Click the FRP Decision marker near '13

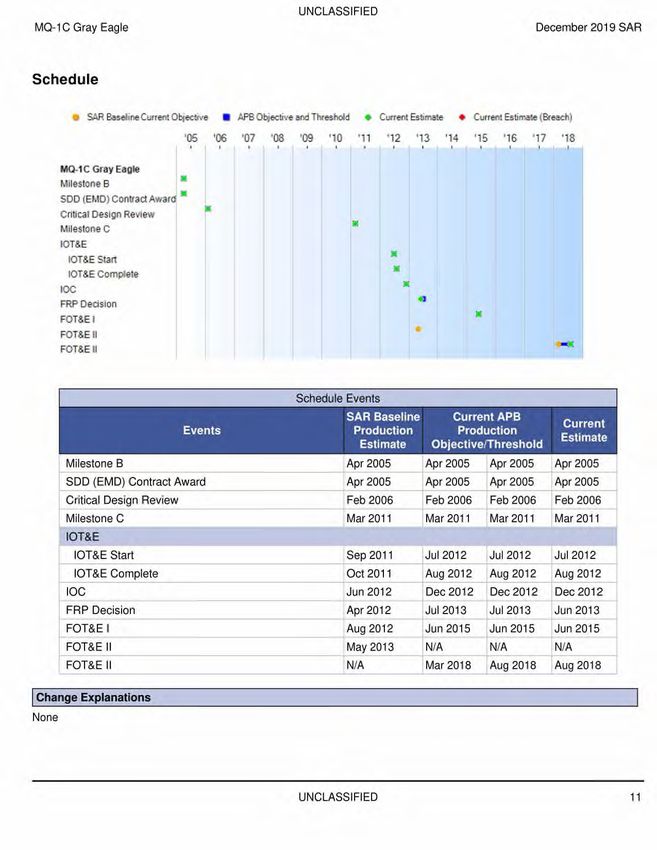tap(422, 299)
